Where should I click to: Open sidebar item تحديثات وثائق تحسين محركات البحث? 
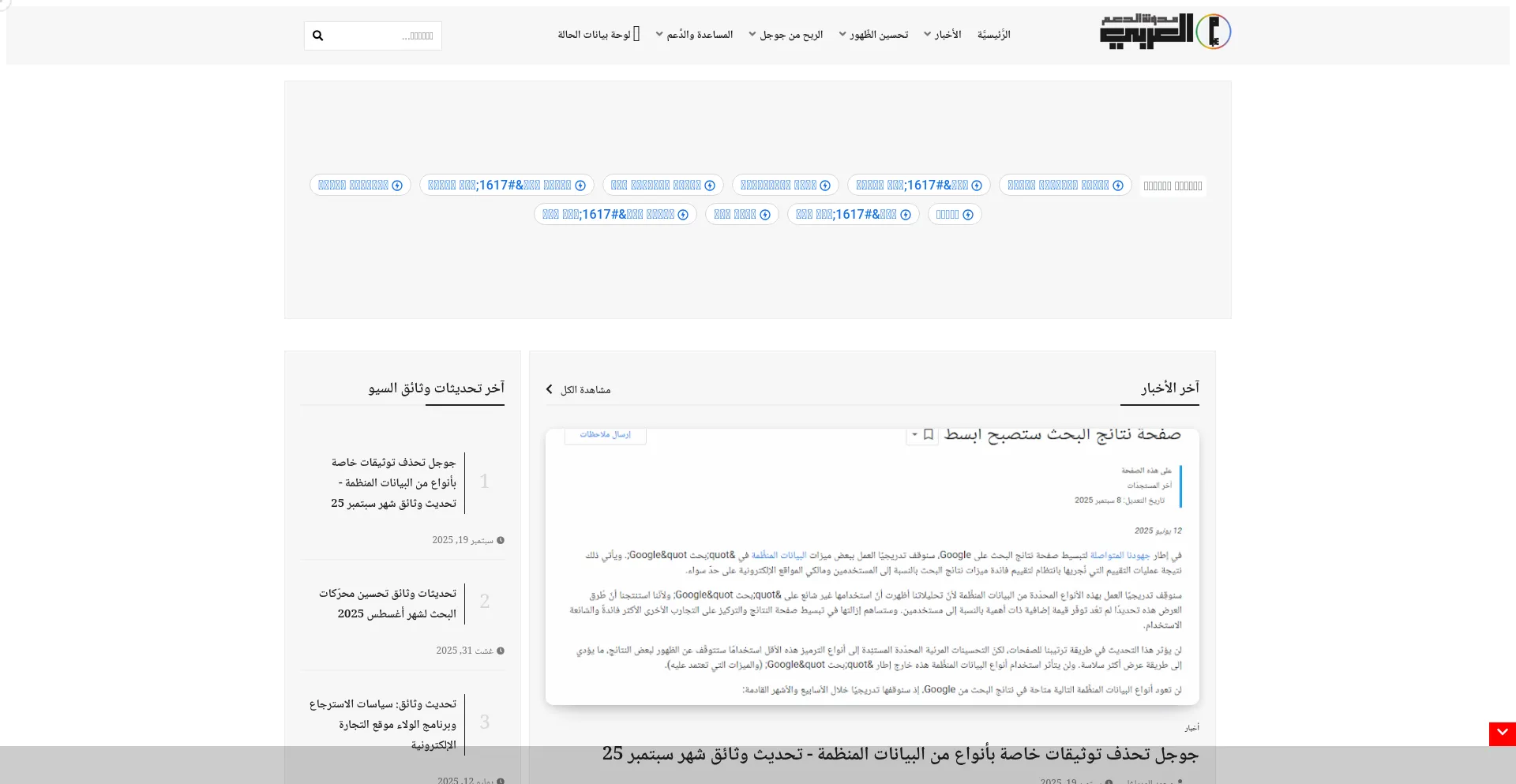pos(388,603)
